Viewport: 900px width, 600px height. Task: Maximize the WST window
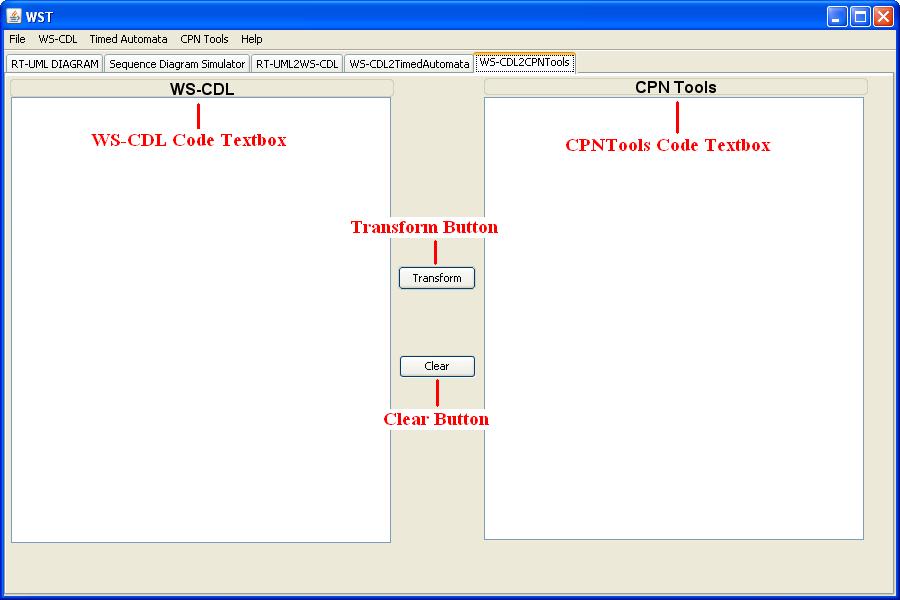(x=860, y=16)
